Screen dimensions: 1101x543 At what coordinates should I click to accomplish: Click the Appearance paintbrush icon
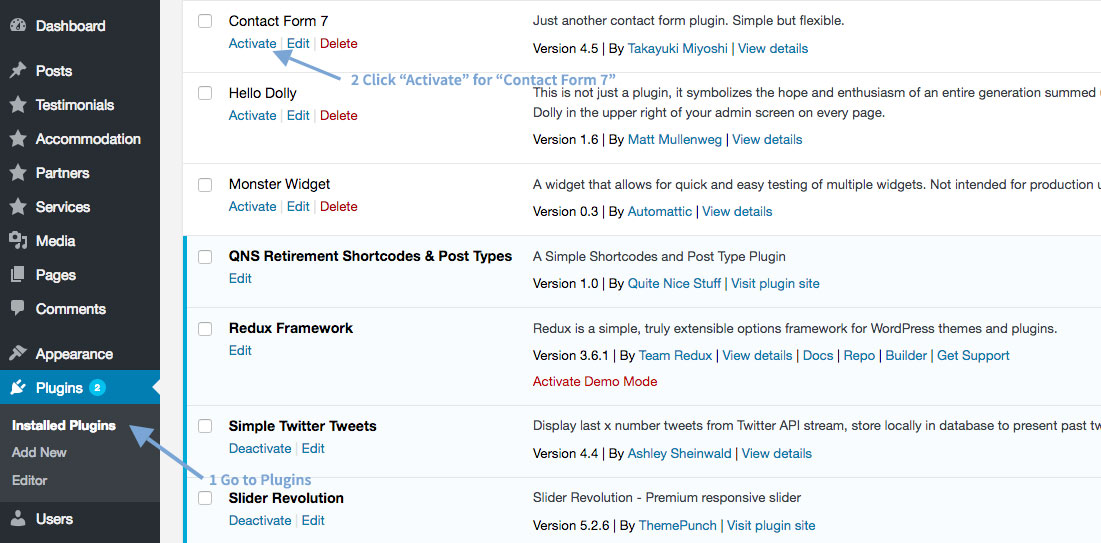point(18,353)
